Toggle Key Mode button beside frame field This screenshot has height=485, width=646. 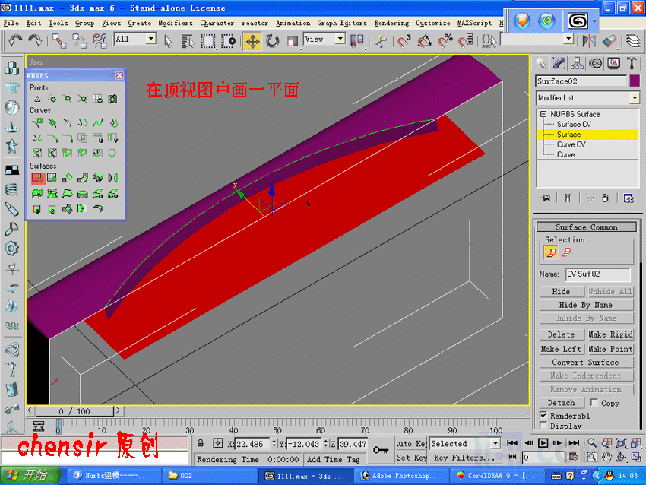point(513,457)
